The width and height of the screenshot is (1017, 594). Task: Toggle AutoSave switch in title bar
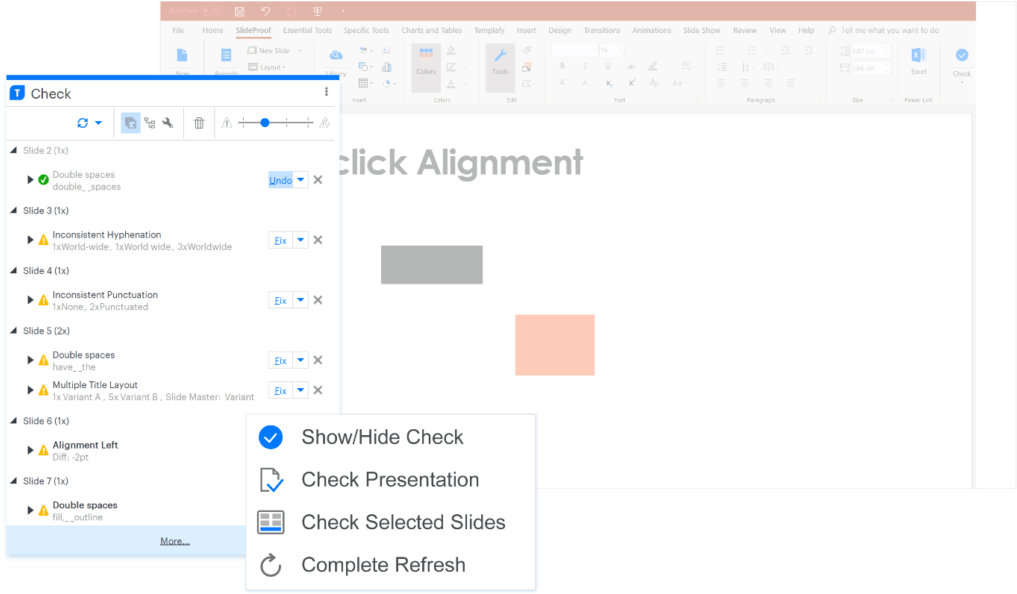point(210,11)
